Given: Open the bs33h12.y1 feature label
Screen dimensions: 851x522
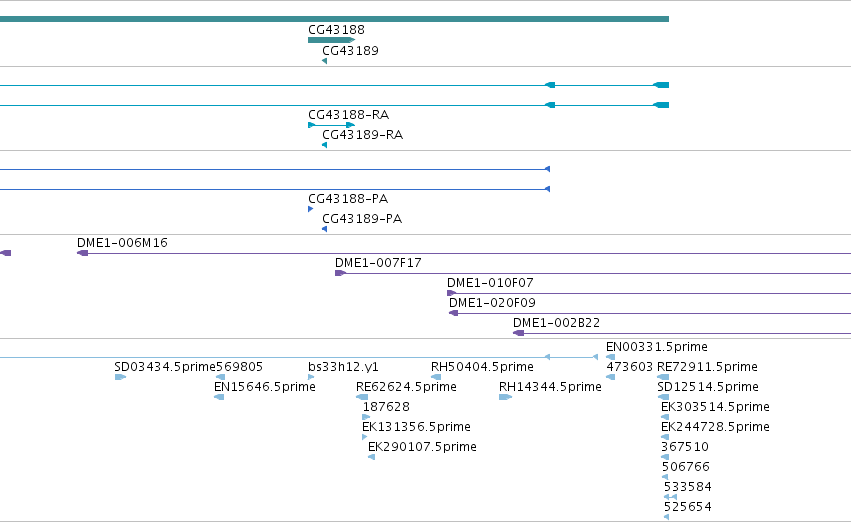Looking at the screenshot, I should (344, 367).
